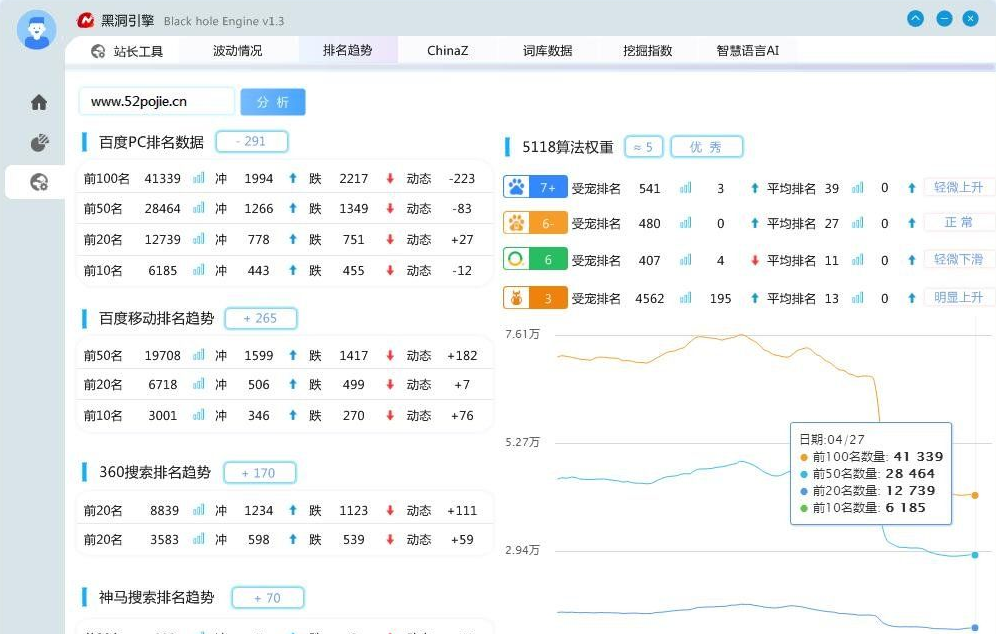996x634 pixels.
Task: Switch to the ChinaZ tab
Action: point(446,50)
